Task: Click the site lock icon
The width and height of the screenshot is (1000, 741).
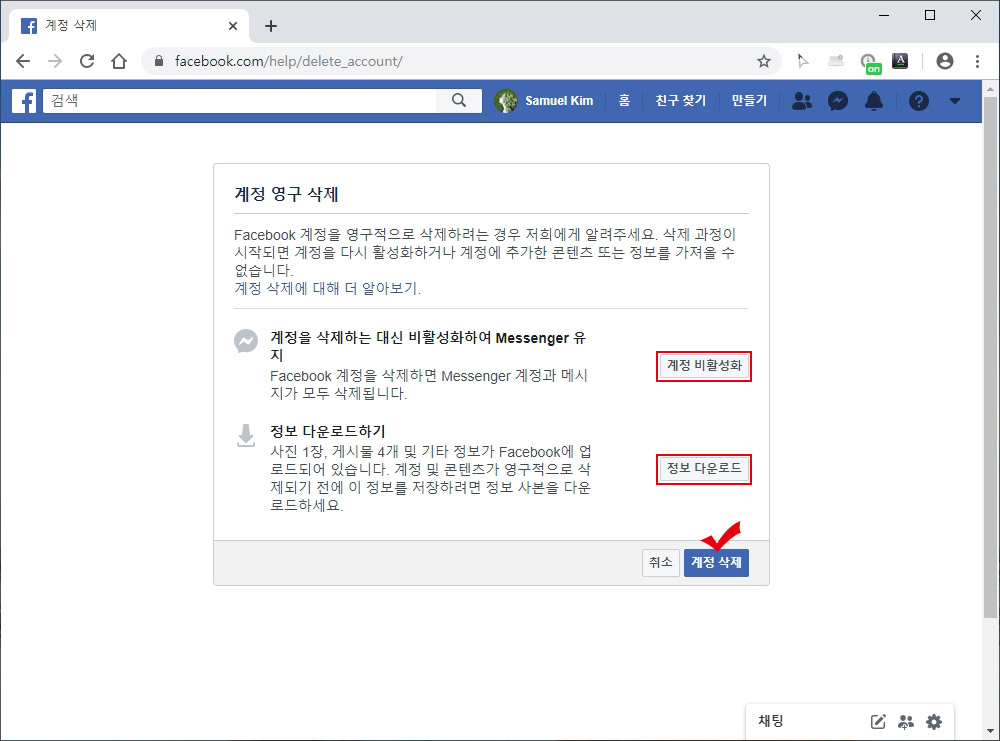Action: pyautogui.click(x=159, y=61)
